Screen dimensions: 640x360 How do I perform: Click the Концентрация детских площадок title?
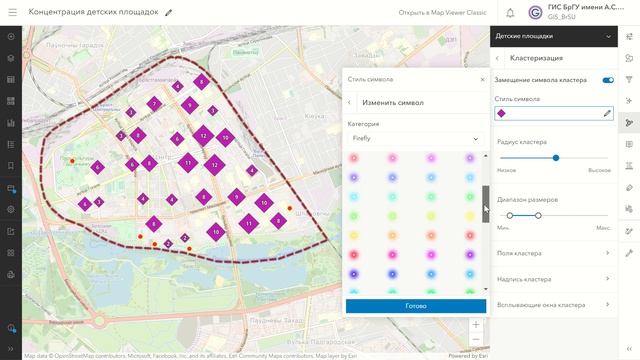click(93, 12)
